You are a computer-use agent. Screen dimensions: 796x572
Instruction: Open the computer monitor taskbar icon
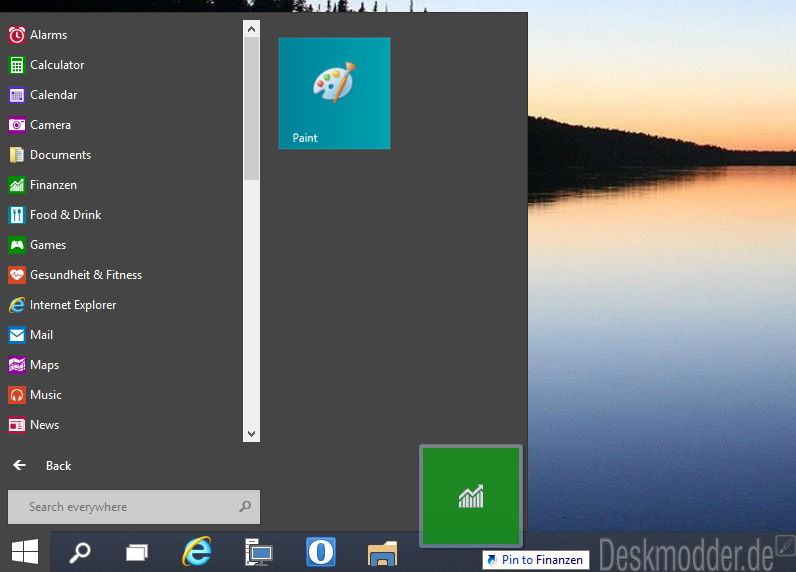(259, 552)
